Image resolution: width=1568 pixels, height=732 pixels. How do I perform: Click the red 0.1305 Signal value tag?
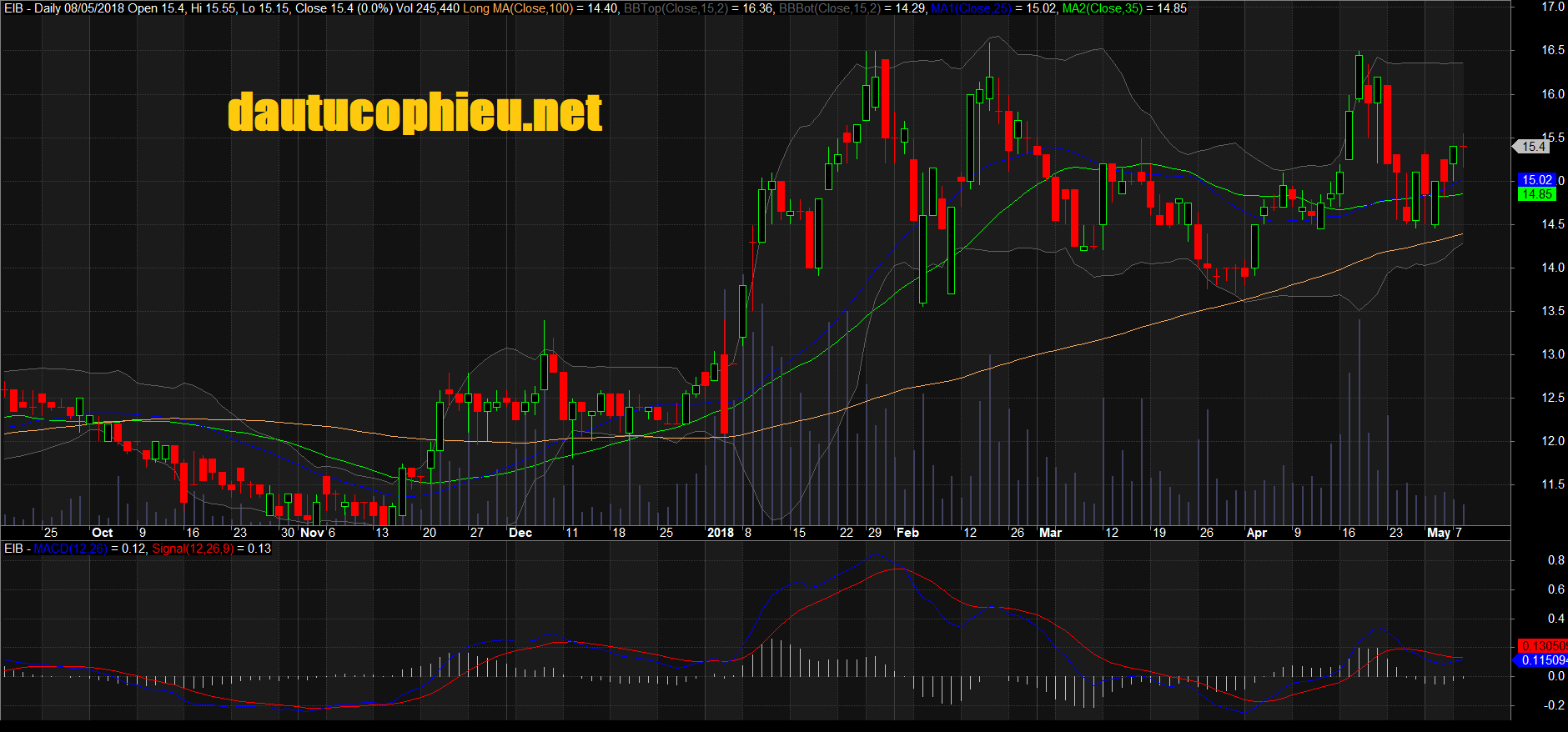(x=1542, y=646)
